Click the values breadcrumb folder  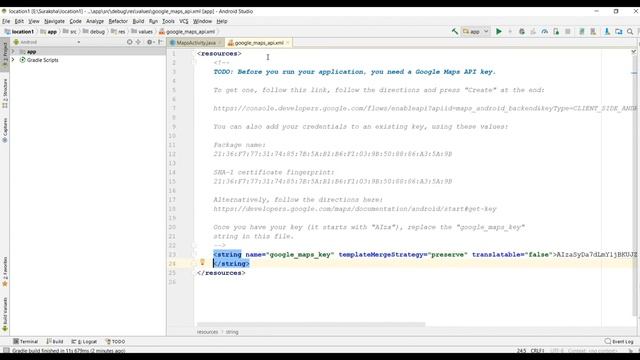(142, 31)
